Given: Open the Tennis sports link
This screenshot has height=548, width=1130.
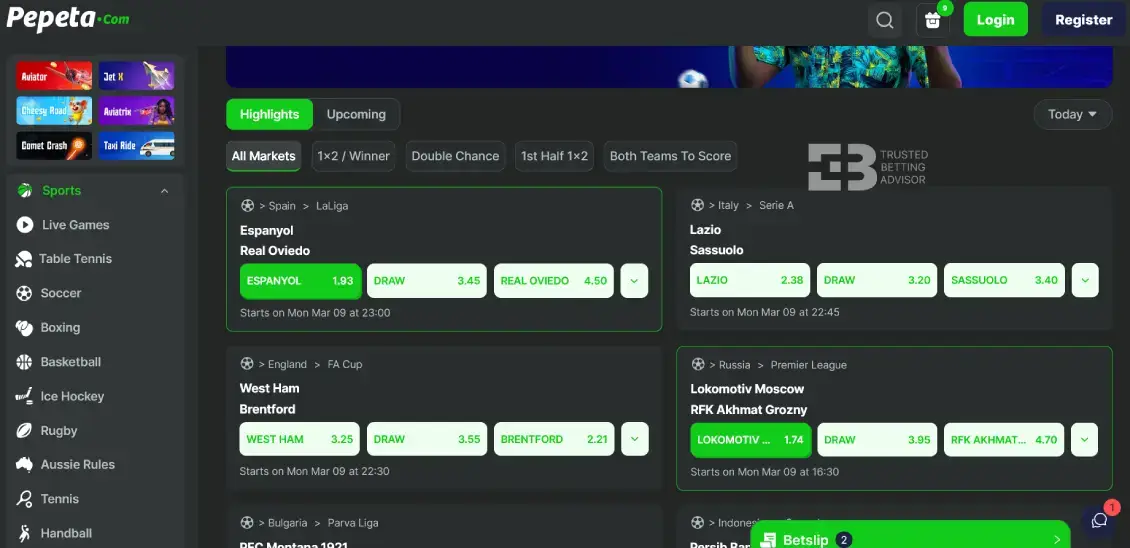Looking at the screenshot, I should pyautogui.click(x=60, y=499).
